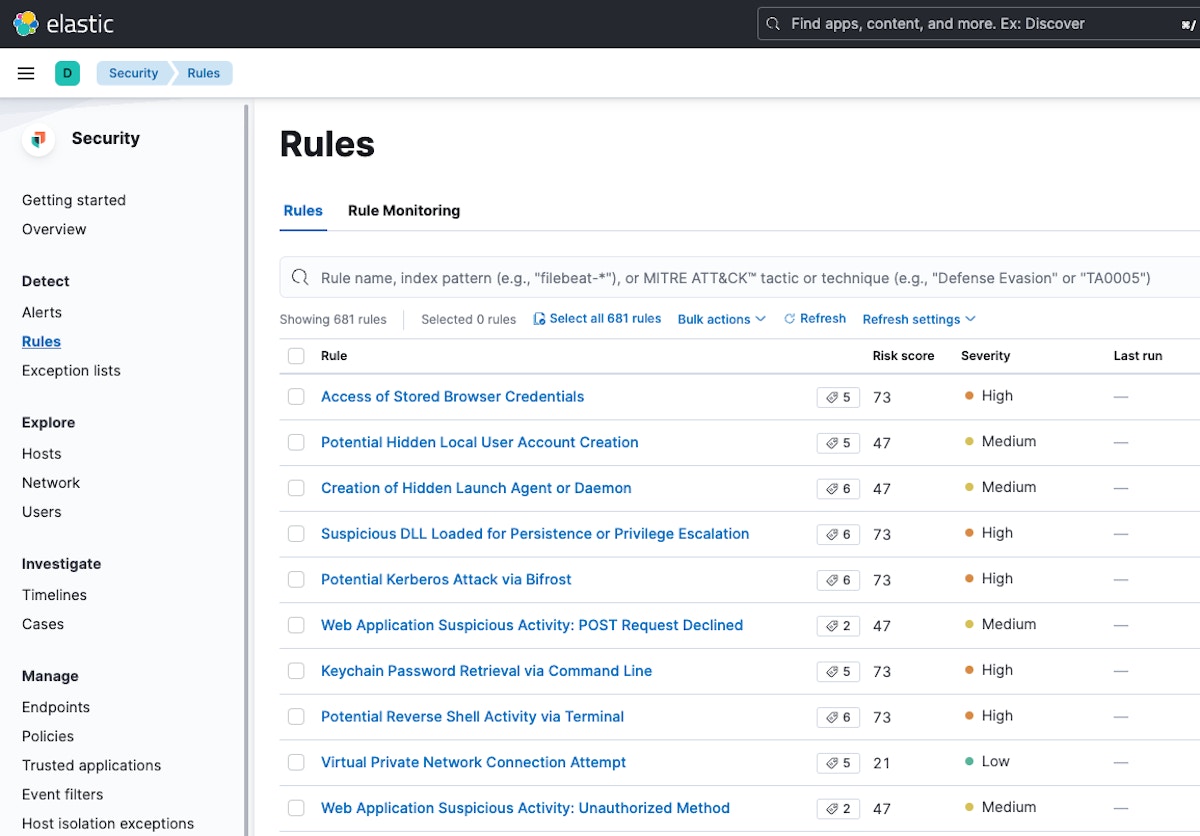This screenshot has width=1200, height=836.
Task: Click the Security app shield icon
Action: 39,139
